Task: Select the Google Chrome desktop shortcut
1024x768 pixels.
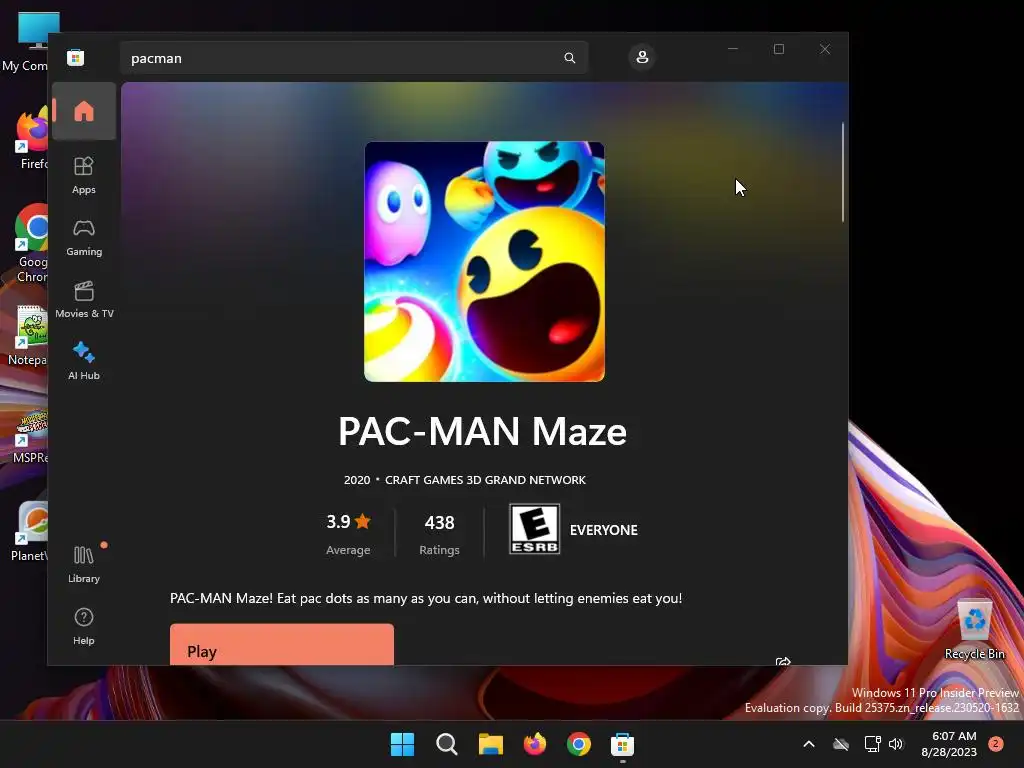Action: point(31,243)
